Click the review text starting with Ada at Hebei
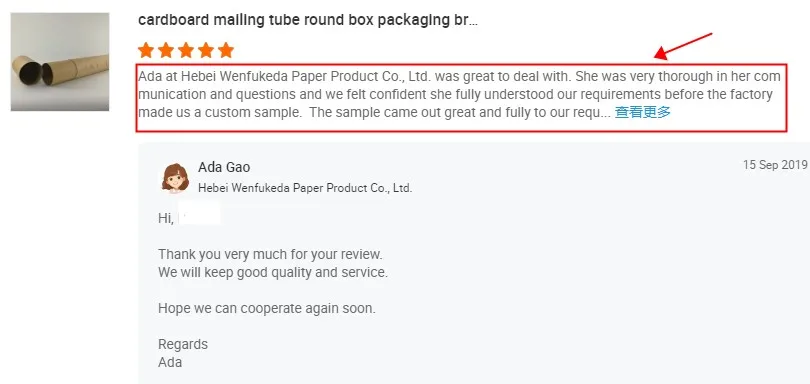Image resolution: width=810 pixels, height=384 pixels. tap(460, 95)
